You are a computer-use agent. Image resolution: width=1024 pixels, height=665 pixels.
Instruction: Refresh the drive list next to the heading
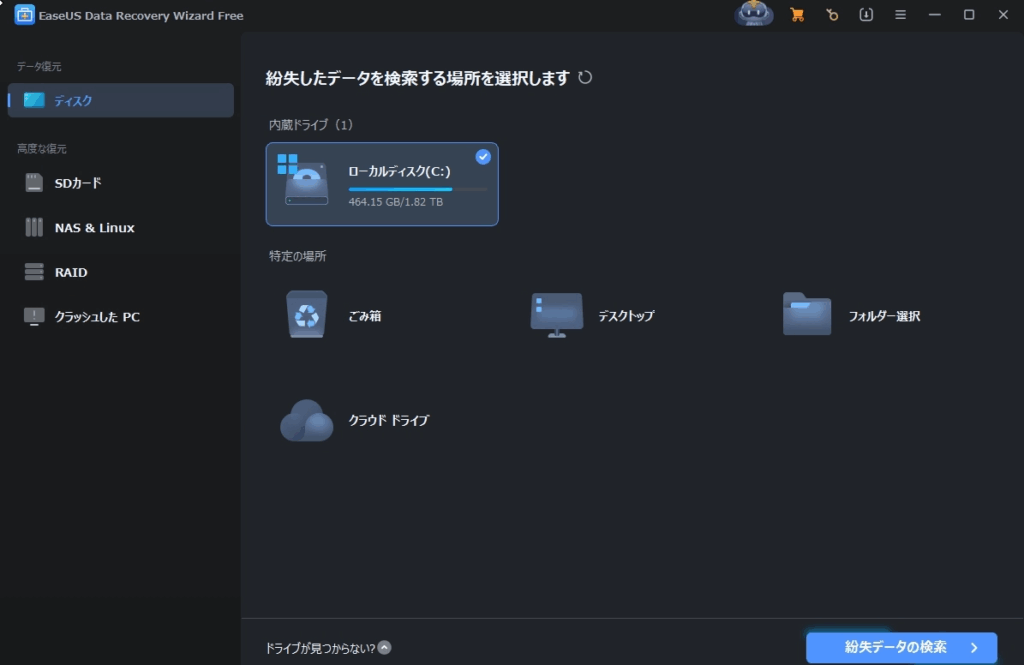click(x=585, y=78)
